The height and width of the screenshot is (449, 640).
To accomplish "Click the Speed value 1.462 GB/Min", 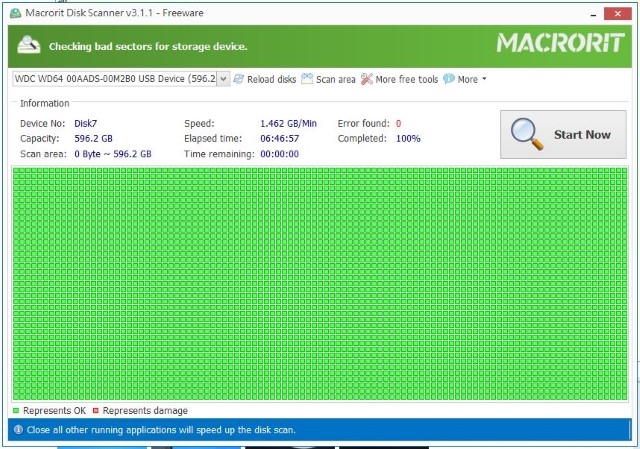I will pyautogui.click(x=289, y=123).
